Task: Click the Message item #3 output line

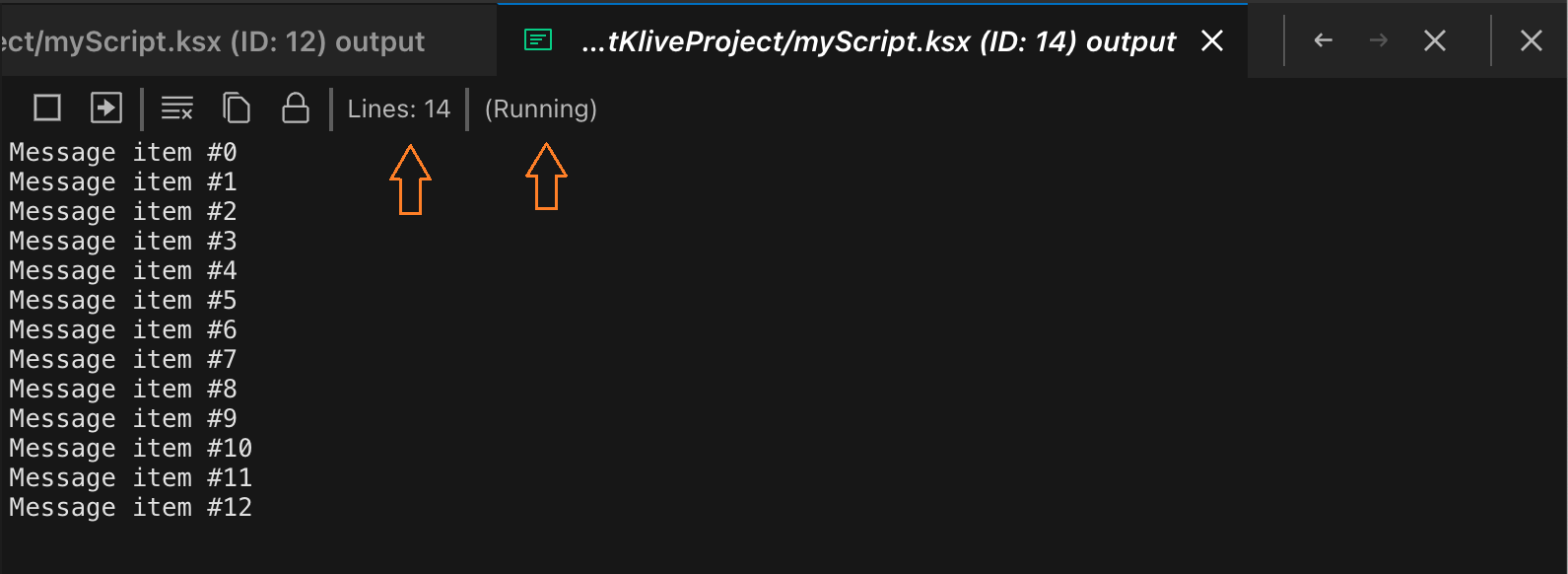Action: click(123, 242)
